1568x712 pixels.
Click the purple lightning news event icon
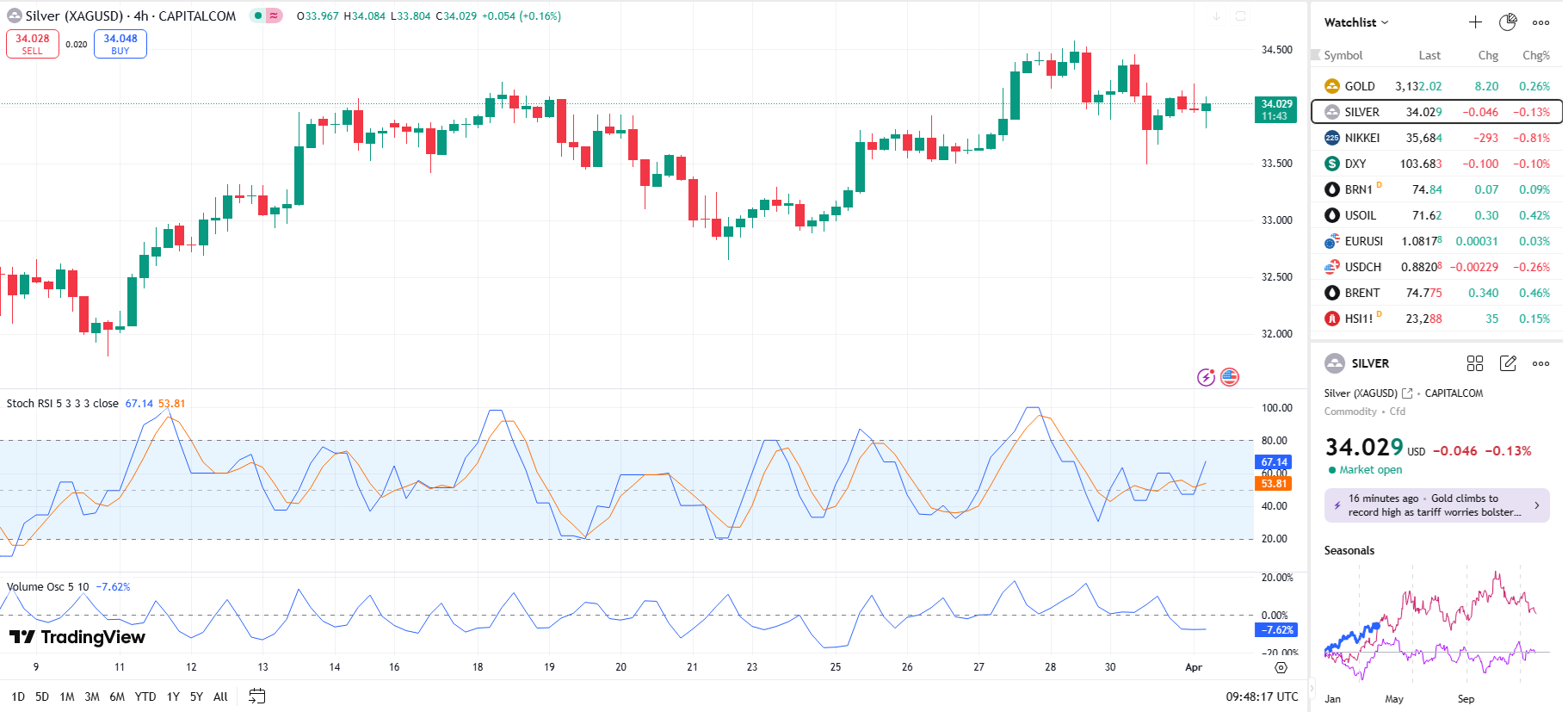[x=1206, y=377]
